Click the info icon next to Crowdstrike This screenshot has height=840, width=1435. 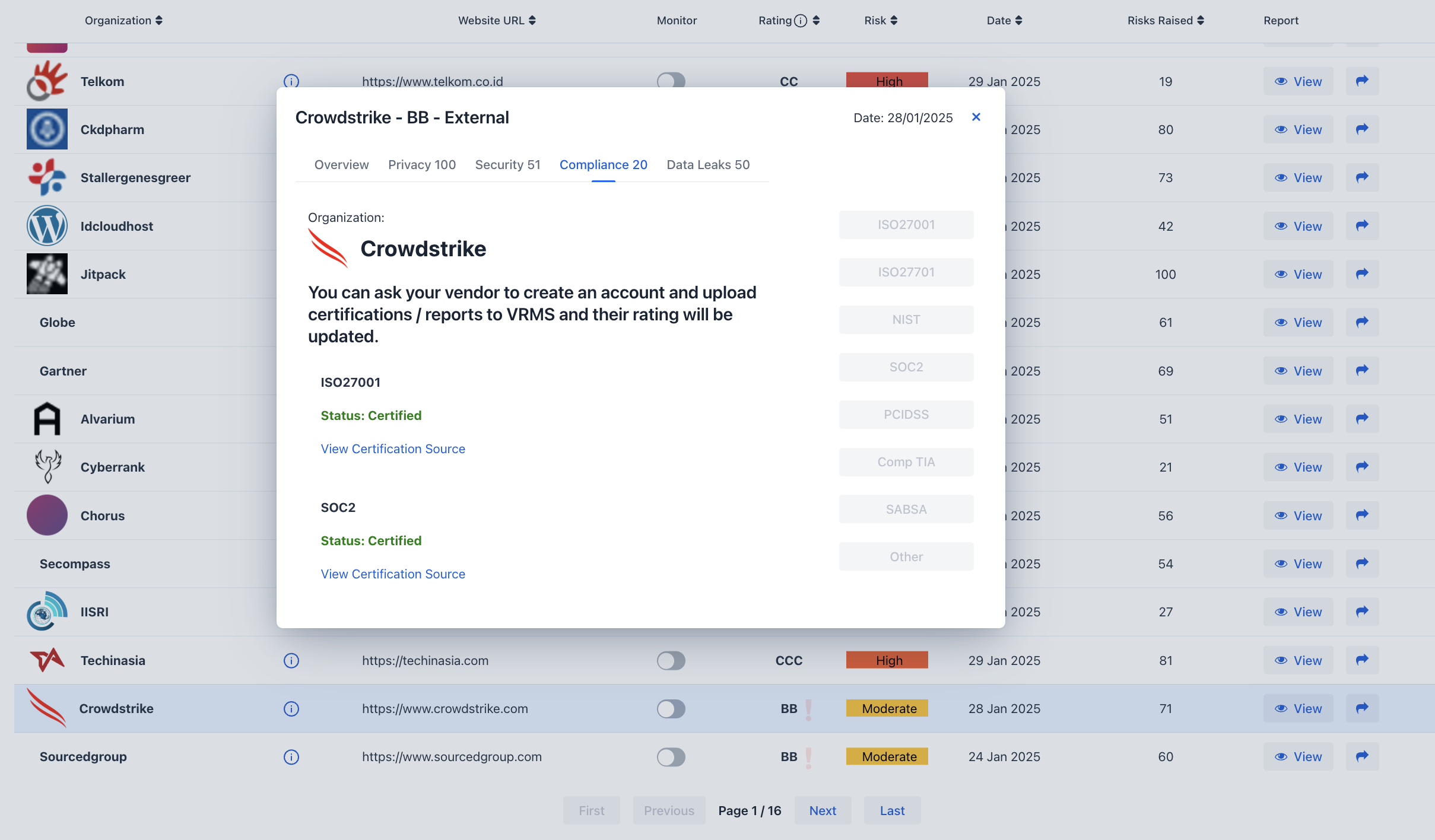point(291,708)
